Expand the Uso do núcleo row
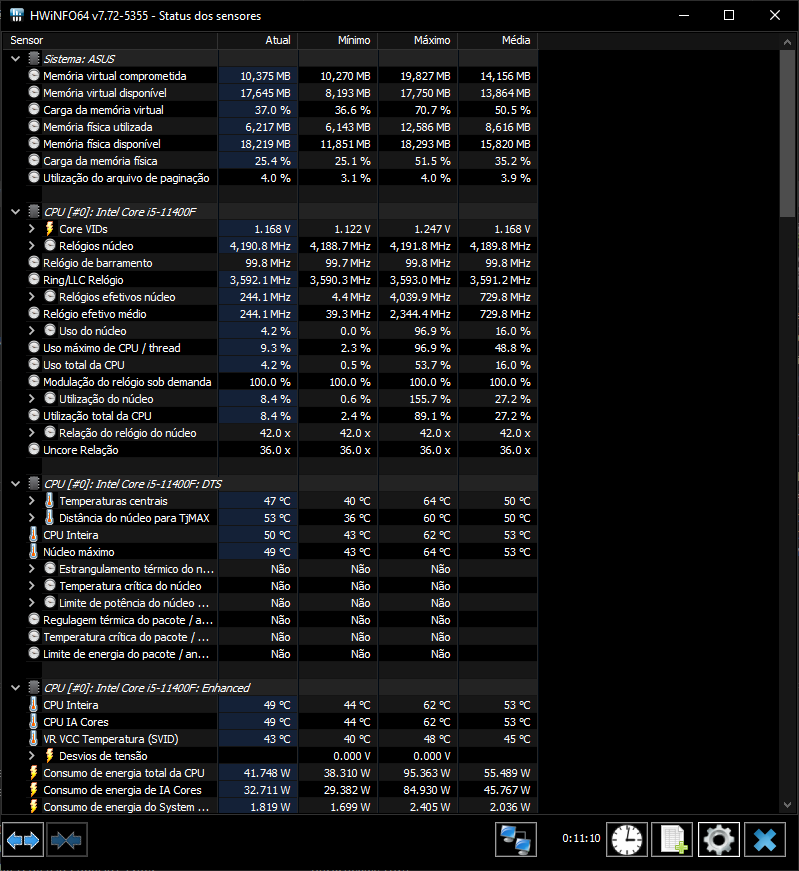799x871 pixels. 32,331
